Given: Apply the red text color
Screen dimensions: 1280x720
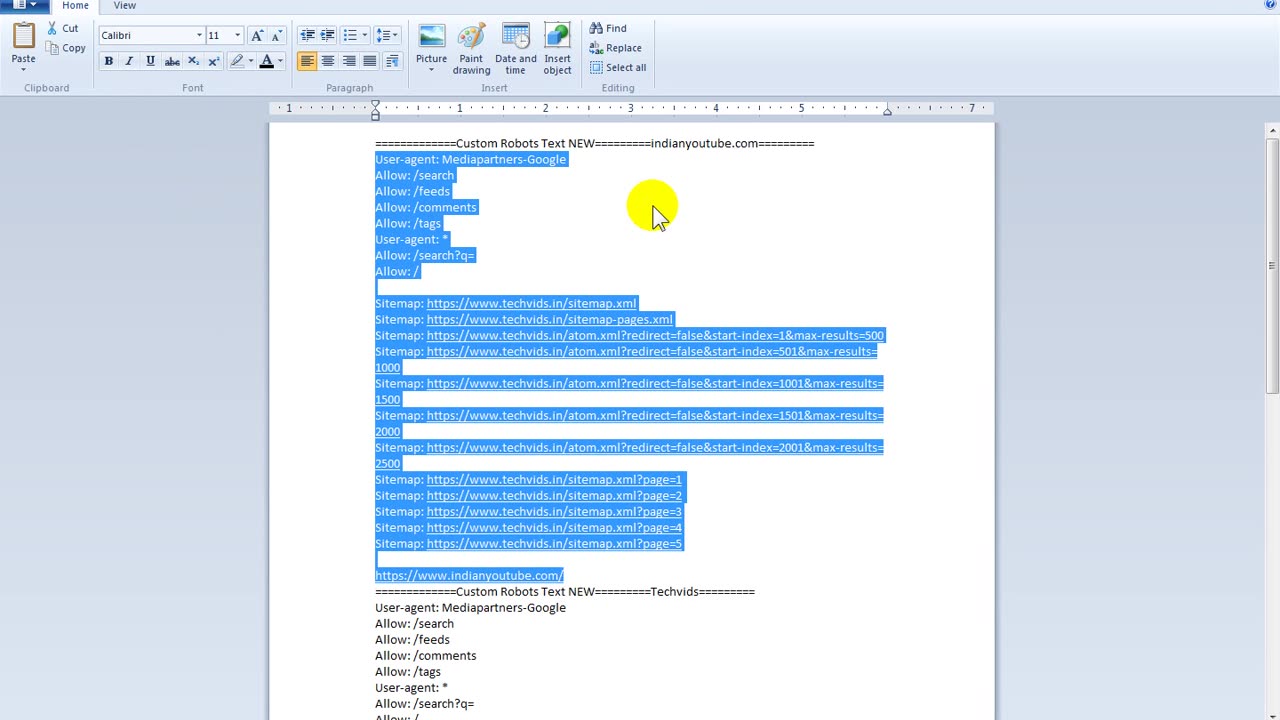Looking at the screenshot, I should click(266, 61).
